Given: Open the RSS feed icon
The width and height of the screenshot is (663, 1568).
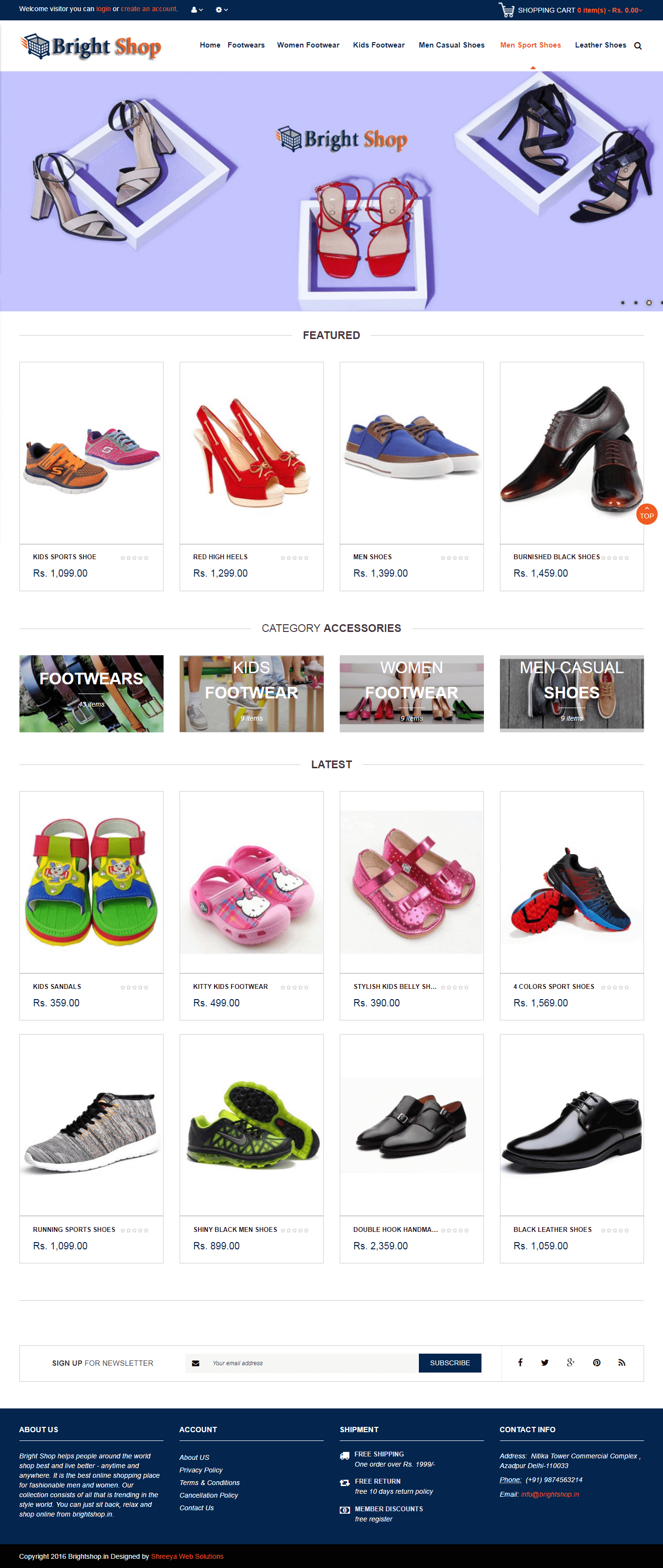Looking at the screenshot, I should tap(622, 1362).
